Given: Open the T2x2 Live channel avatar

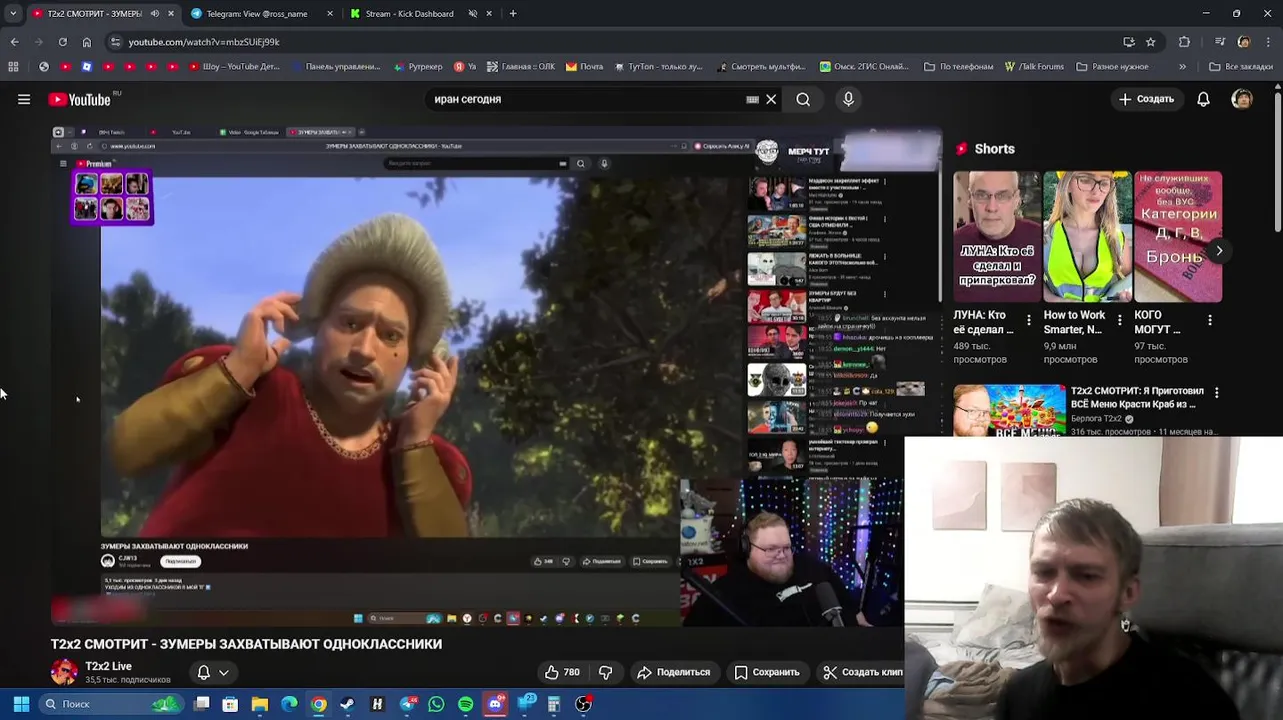Looking at the screenshot, I should point(64,672).
